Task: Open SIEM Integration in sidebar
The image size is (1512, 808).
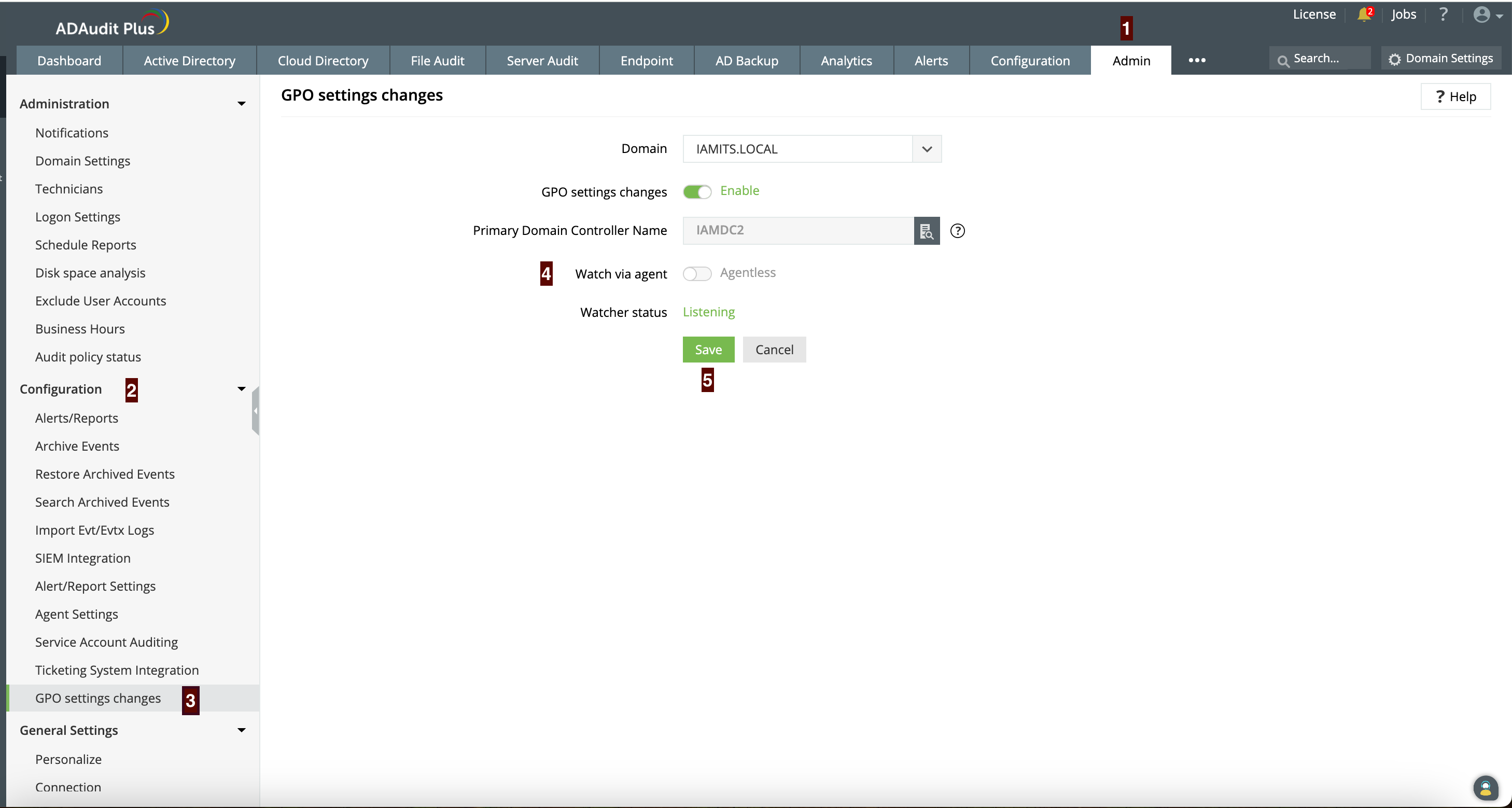Action: 83,558
